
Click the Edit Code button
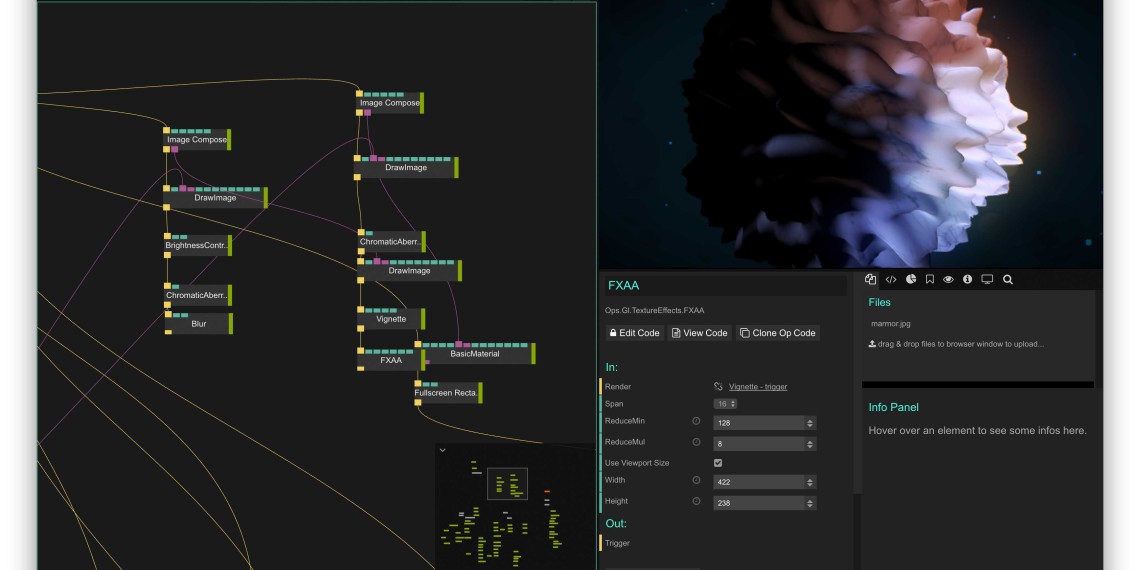pos(634,333)
